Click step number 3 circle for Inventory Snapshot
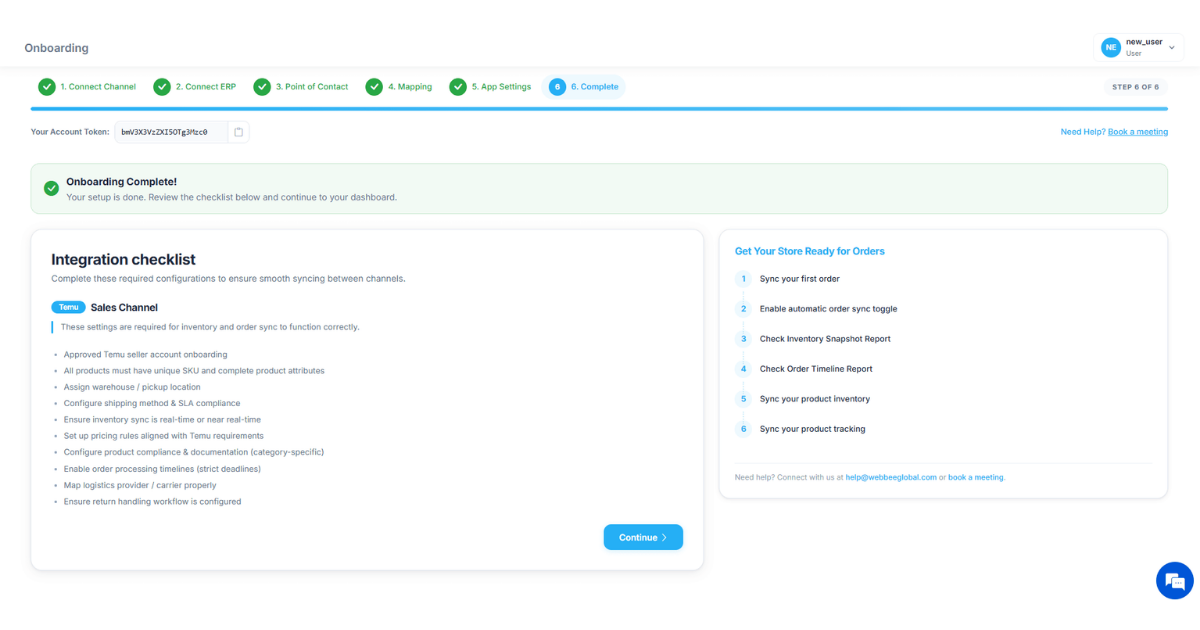Viewport: 1200px width, 630px height. (x=743, y=339)
